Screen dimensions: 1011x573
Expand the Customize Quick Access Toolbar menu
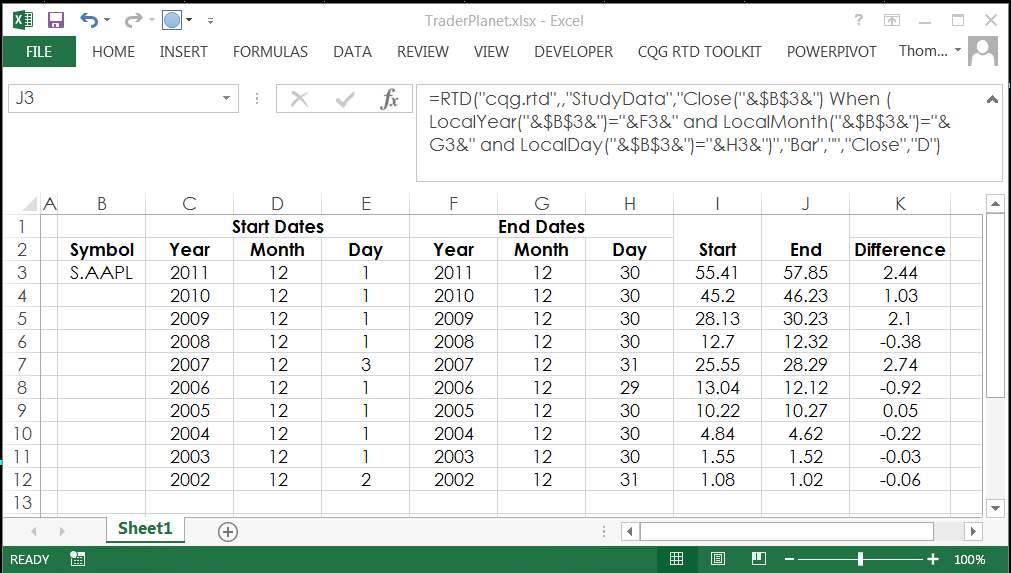pyautogui.click(x=216, y=20)
